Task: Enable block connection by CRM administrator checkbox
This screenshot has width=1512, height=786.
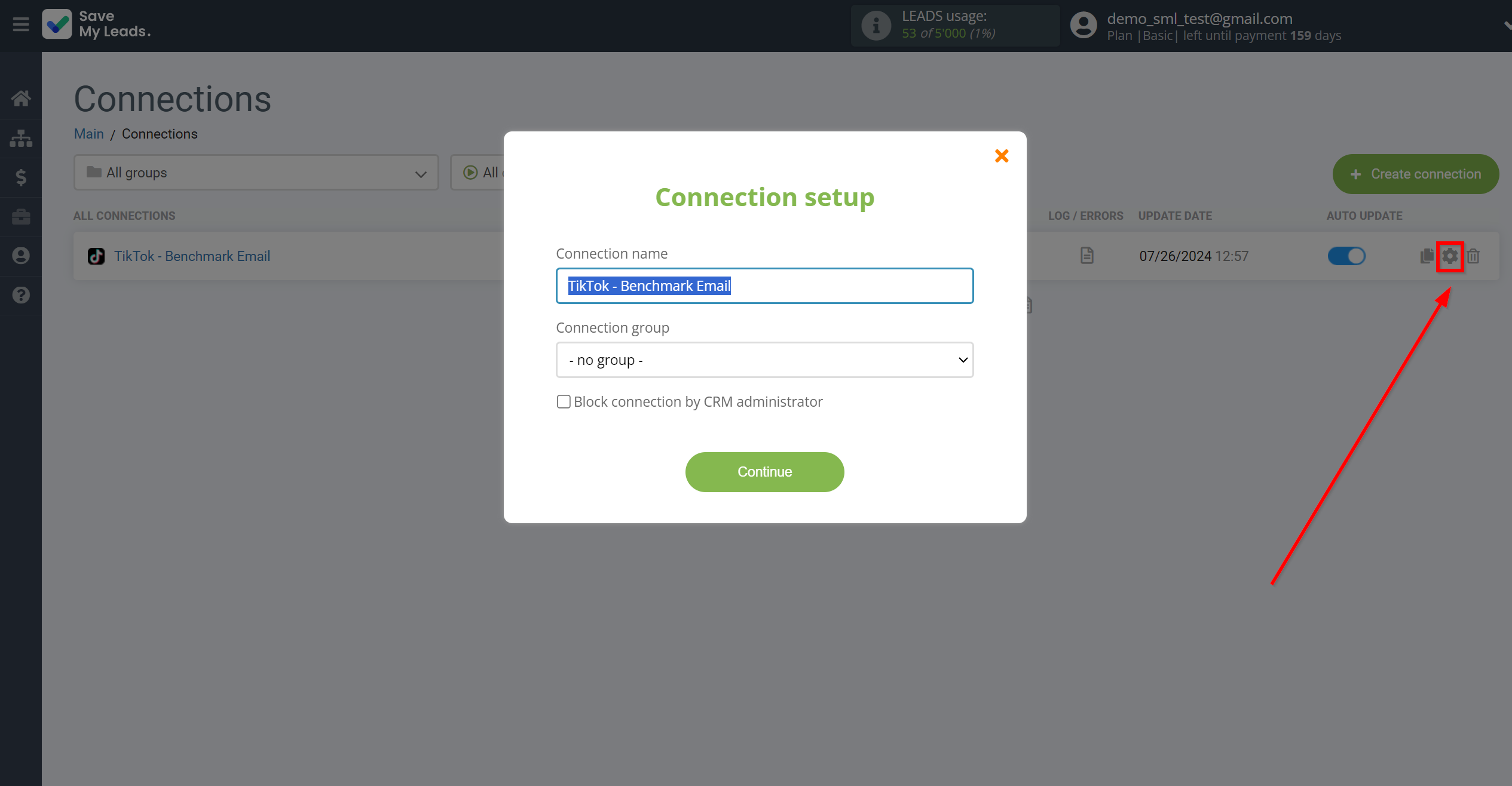Action: click(x=563, y=401)
